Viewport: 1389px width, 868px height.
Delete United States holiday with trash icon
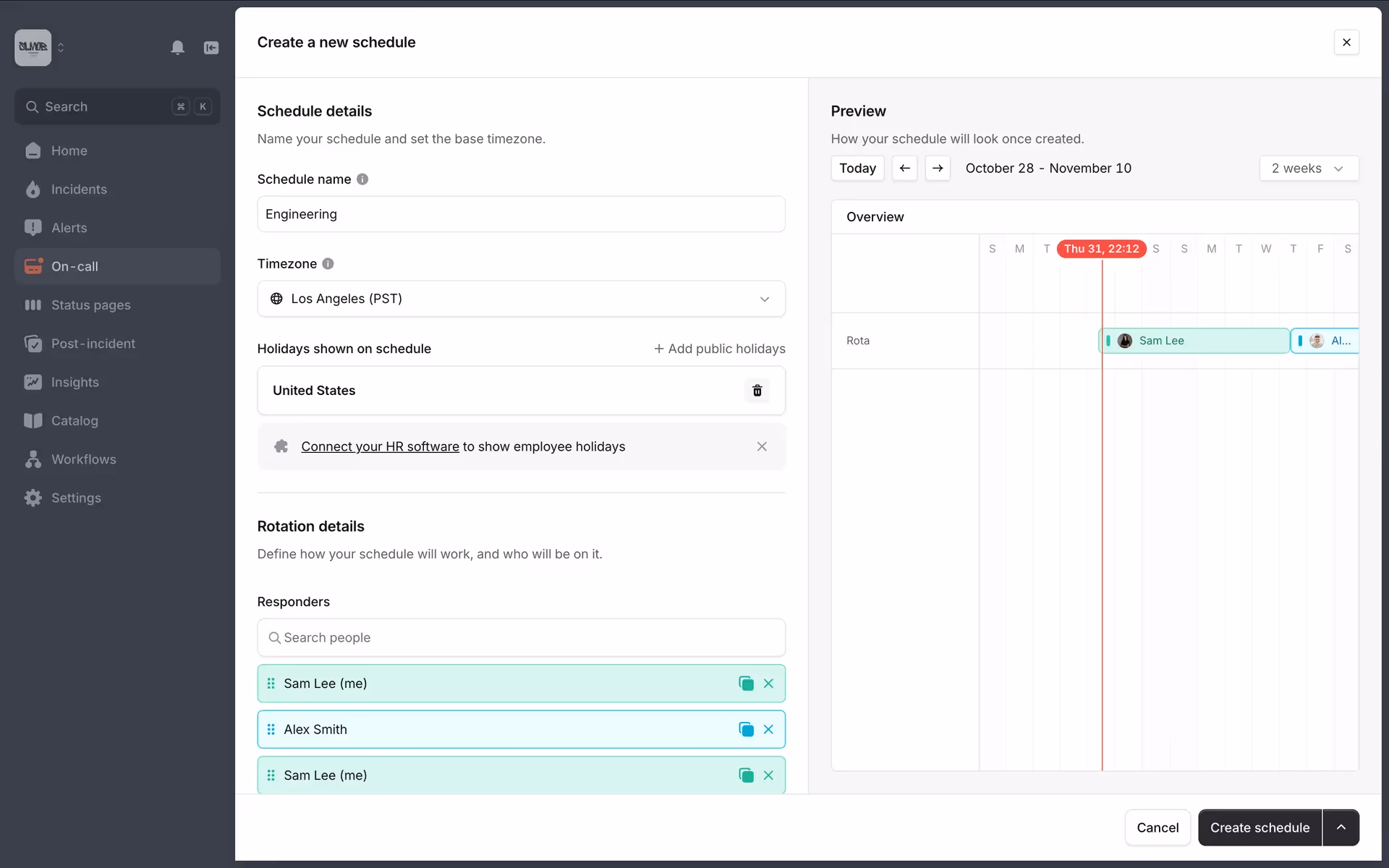pos(757,391)
